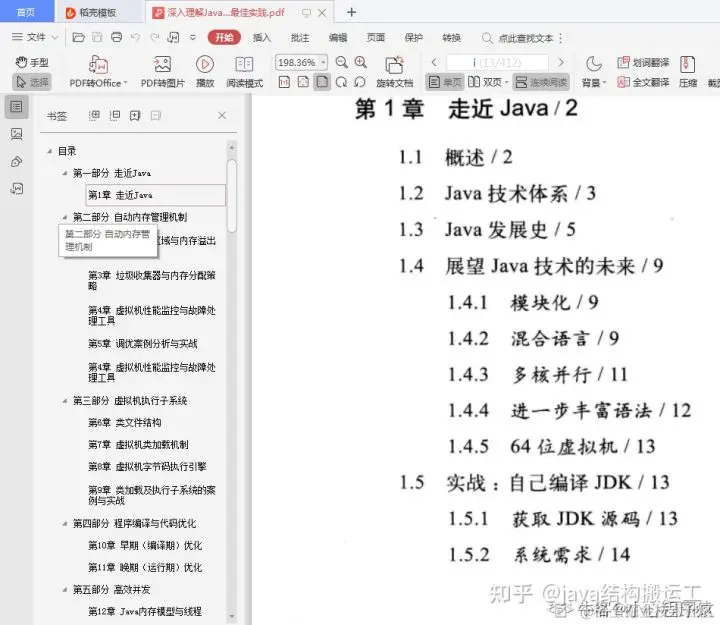Click the page number input field
Image resolution: width=720 pixels, height=625 pixels.
(x=497, y=62)
